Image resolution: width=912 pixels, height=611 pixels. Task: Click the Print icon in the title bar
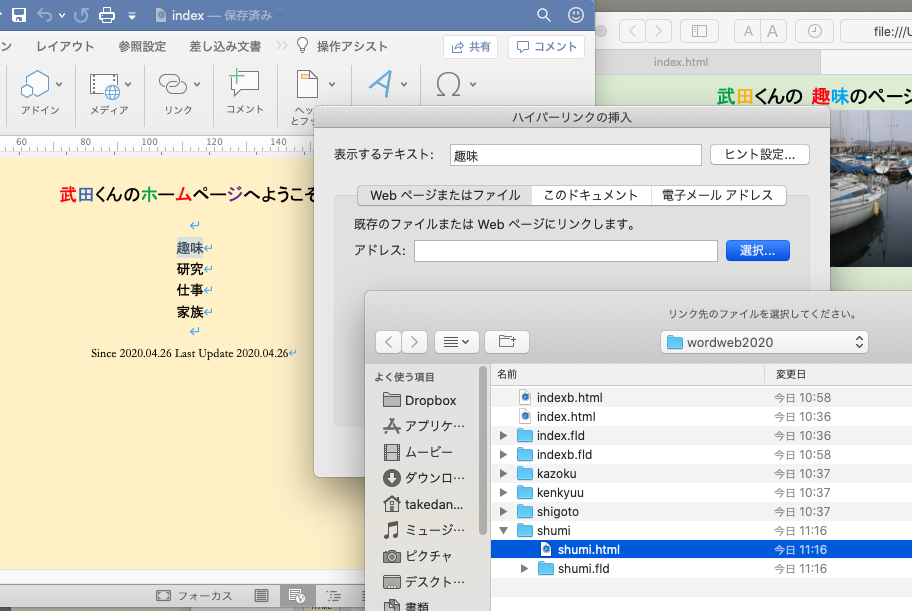point(107,15)
